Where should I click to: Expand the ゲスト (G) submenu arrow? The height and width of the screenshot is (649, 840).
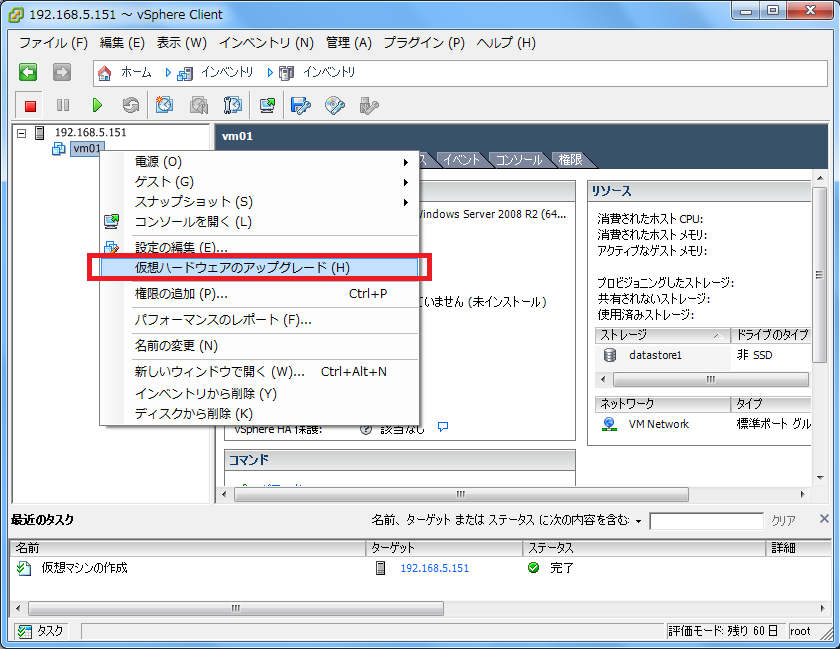click(406, 182)
